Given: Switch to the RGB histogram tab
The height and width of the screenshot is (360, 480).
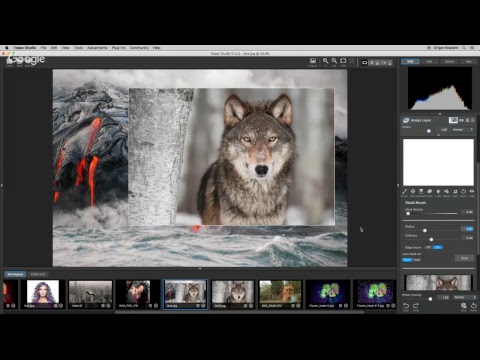Looking at the screenshot, I should coord(410,61).
